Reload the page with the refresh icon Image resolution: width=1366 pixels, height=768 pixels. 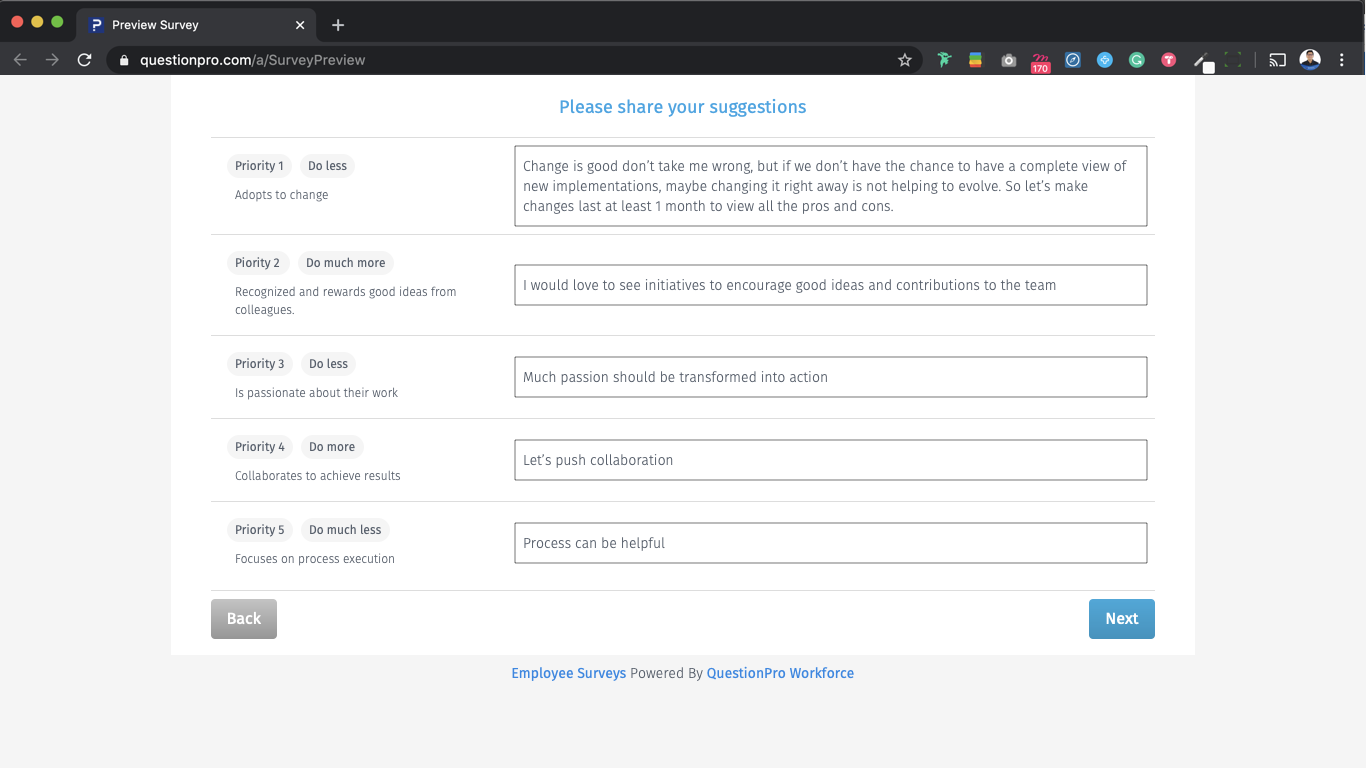tap(84, 59)
